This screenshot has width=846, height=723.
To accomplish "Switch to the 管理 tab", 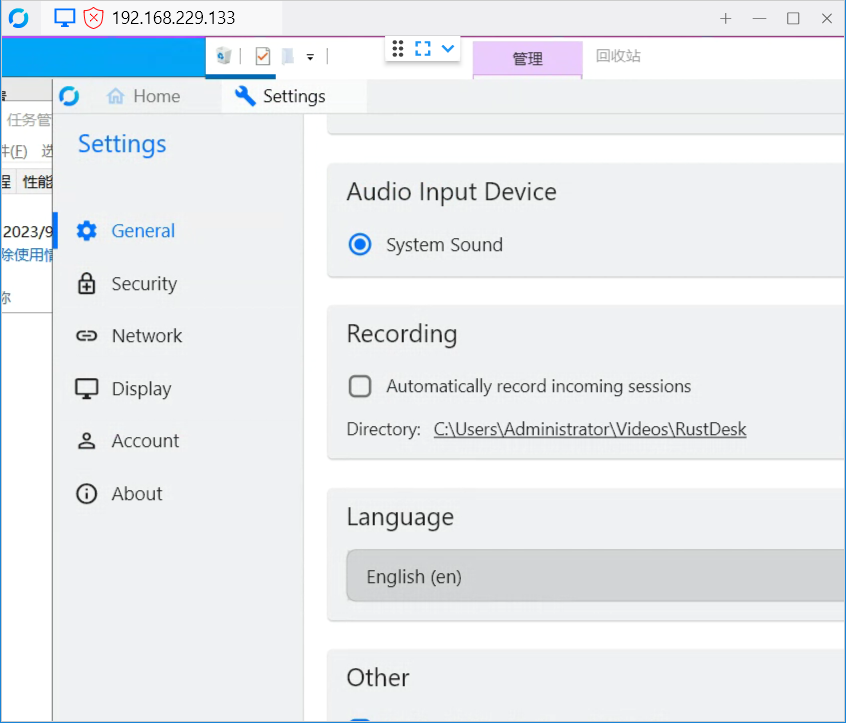I will click(x=526, y=58).
